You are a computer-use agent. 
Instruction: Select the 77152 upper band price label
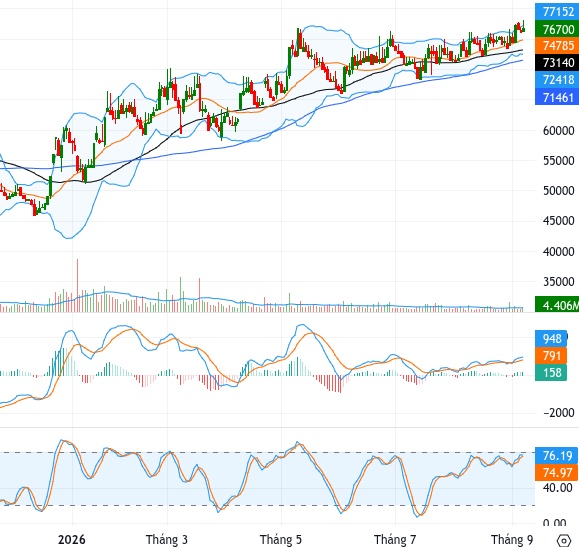(x=557, y=11)
